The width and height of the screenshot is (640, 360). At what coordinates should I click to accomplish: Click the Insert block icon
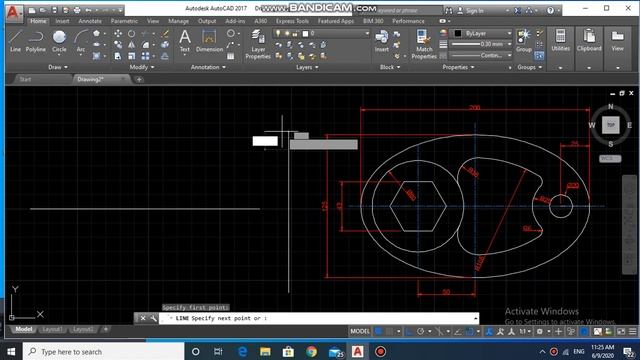point(382,41)
